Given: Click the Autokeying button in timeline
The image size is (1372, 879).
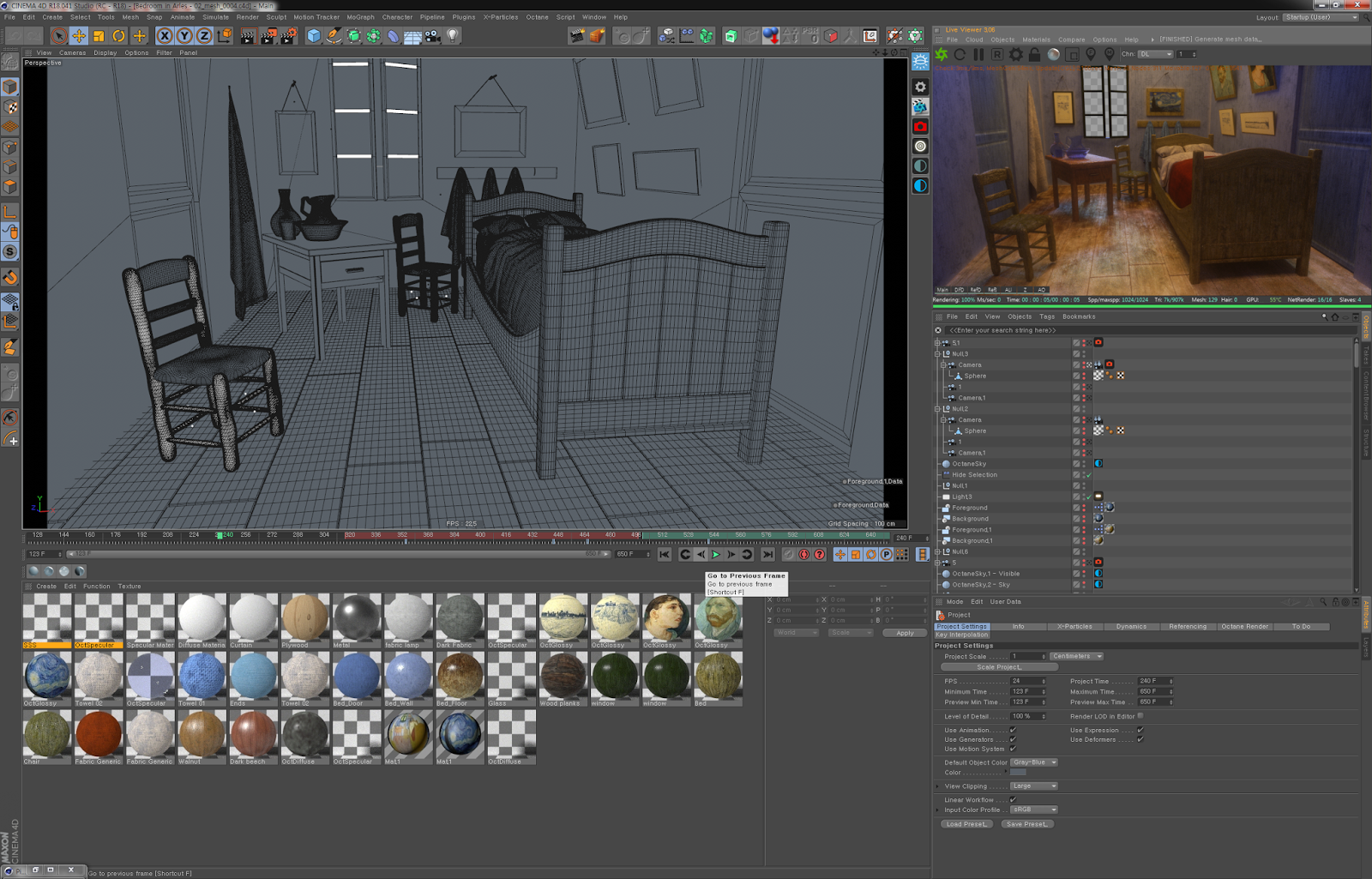Looking at the screenshot, I should tap(804, 555).
